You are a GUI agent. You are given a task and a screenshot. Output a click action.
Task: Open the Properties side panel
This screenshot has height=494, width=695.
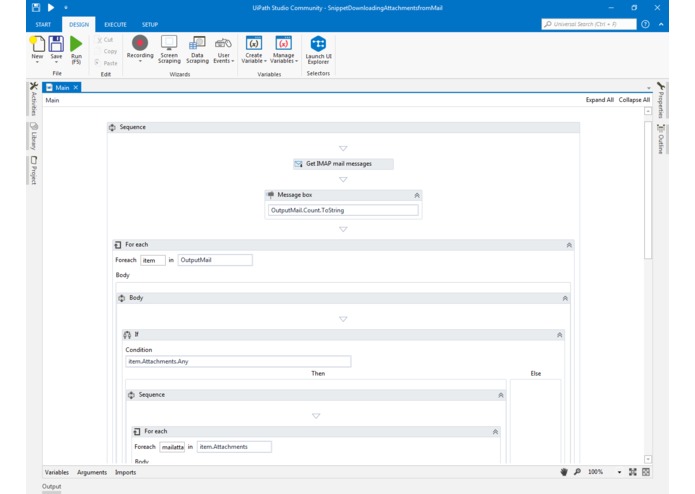coord(661,100)
